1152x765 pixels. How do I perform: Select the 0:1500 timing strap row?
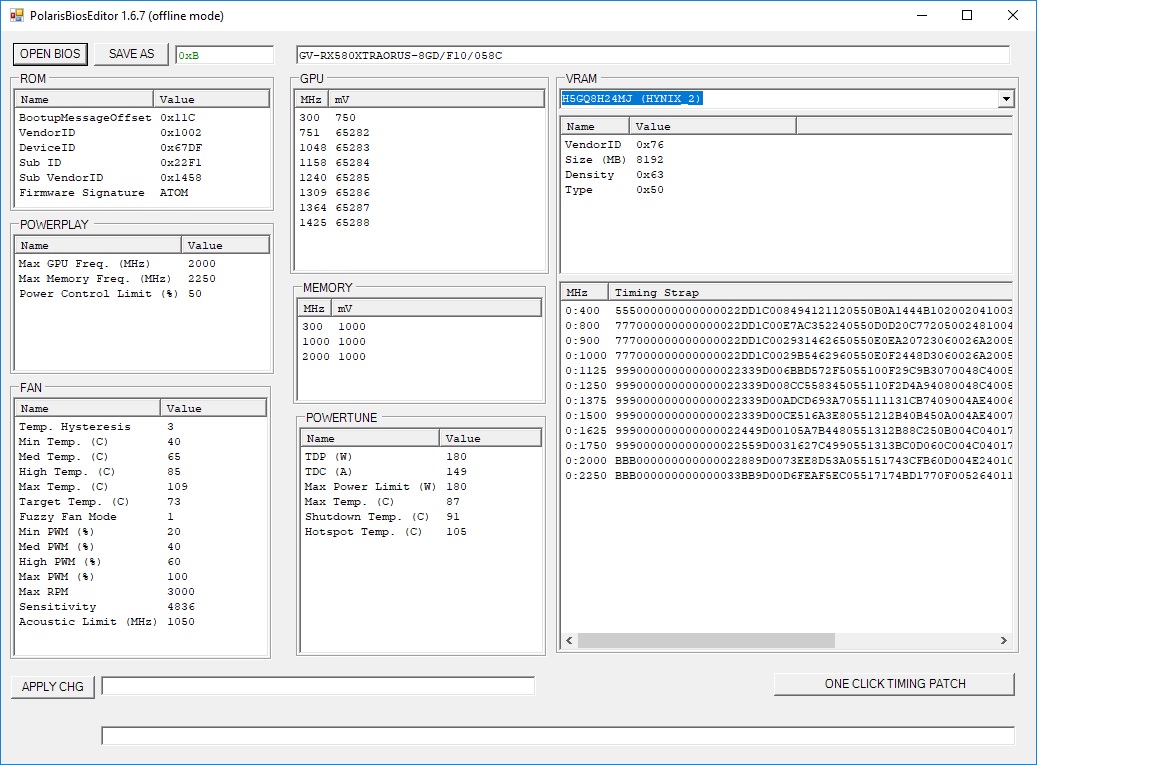coord(787,416)
